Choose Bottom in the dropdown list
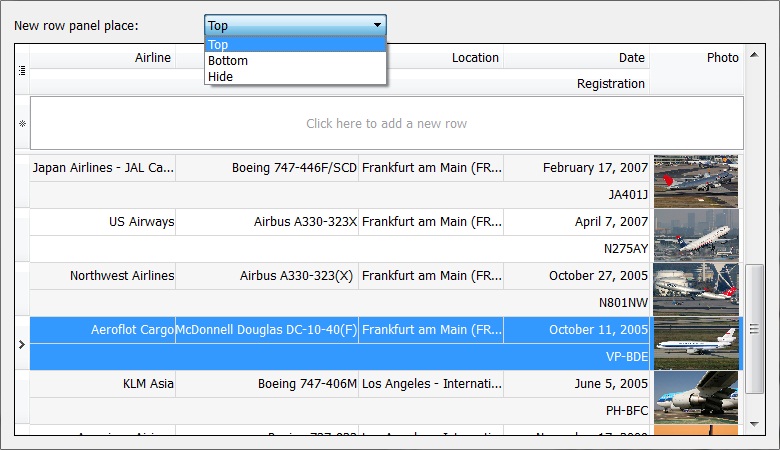This screenshot has height=450, width=780. pos(295,61)
